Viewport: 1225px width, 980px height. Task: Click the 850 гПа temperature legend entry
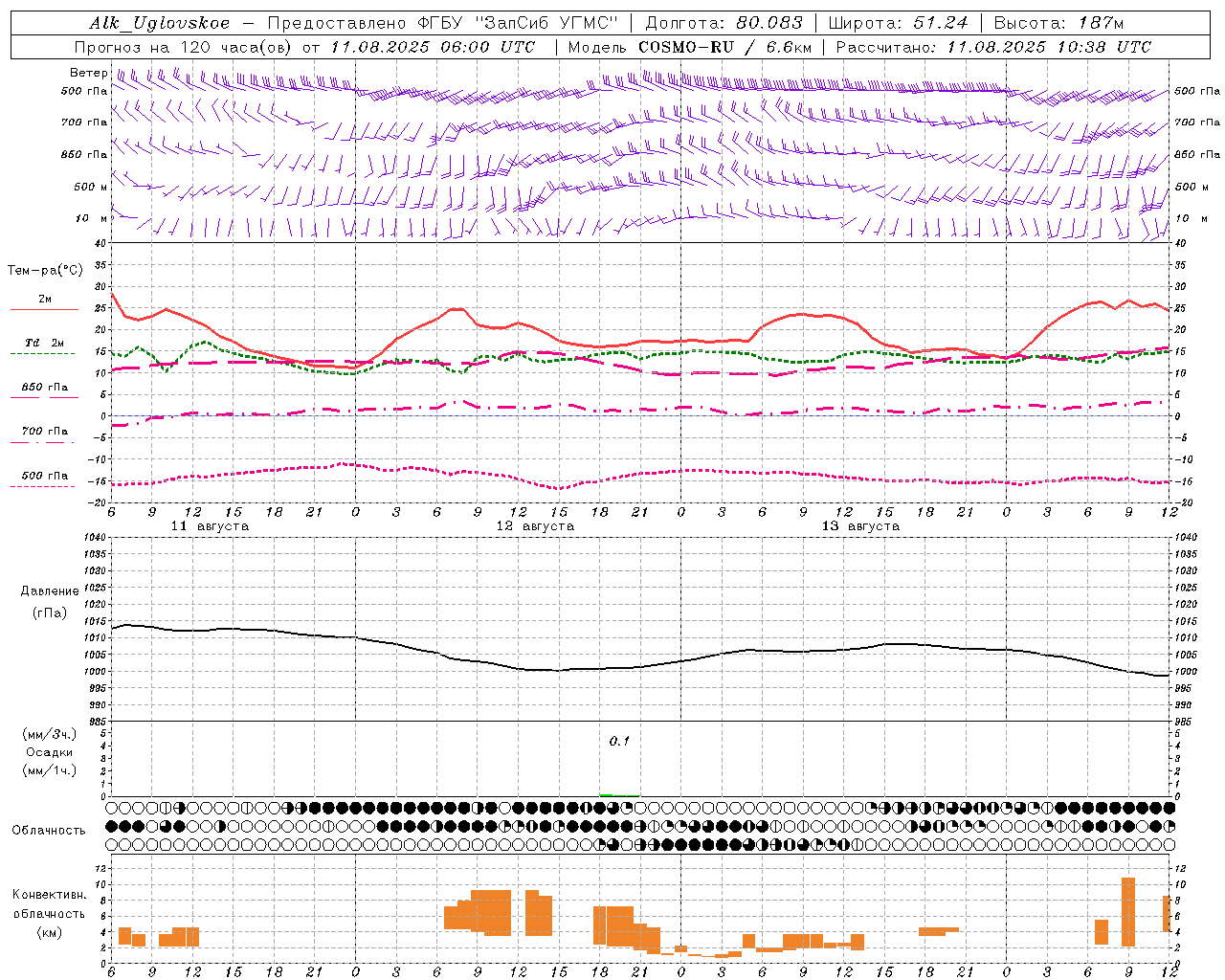click(45, 387)
